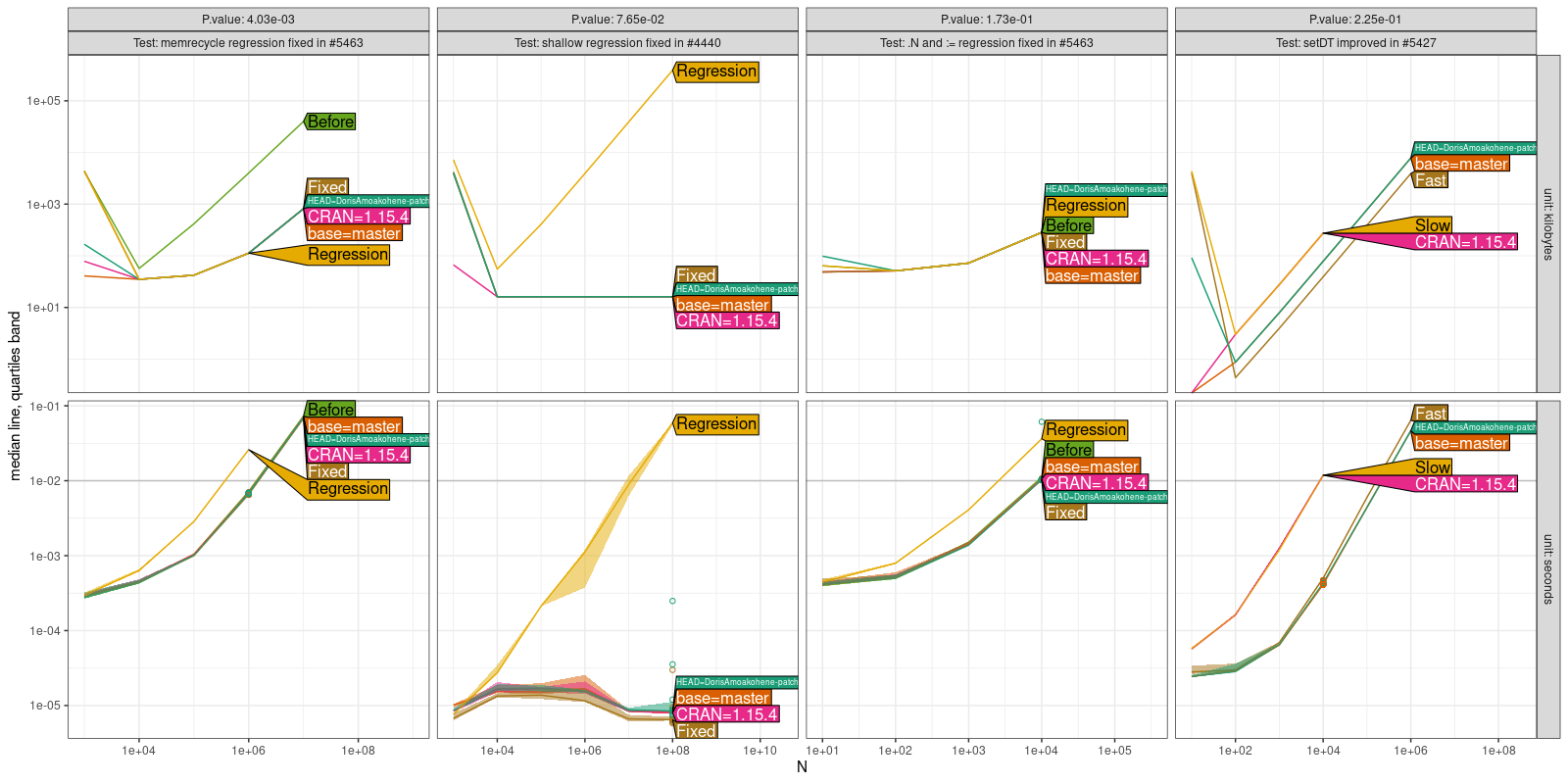Select 'Before' label in .N kilobytes panel

[x=1068, y=225]
